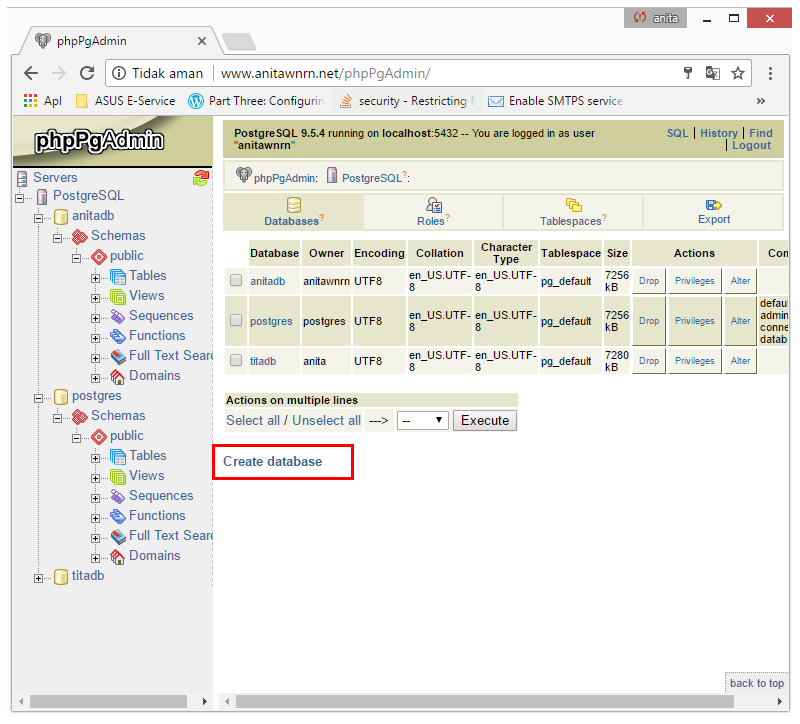This screenshot has width=800, height=724.
Task: Collapse the PostgreSQL server node
Action: click(x=19, y=198)
